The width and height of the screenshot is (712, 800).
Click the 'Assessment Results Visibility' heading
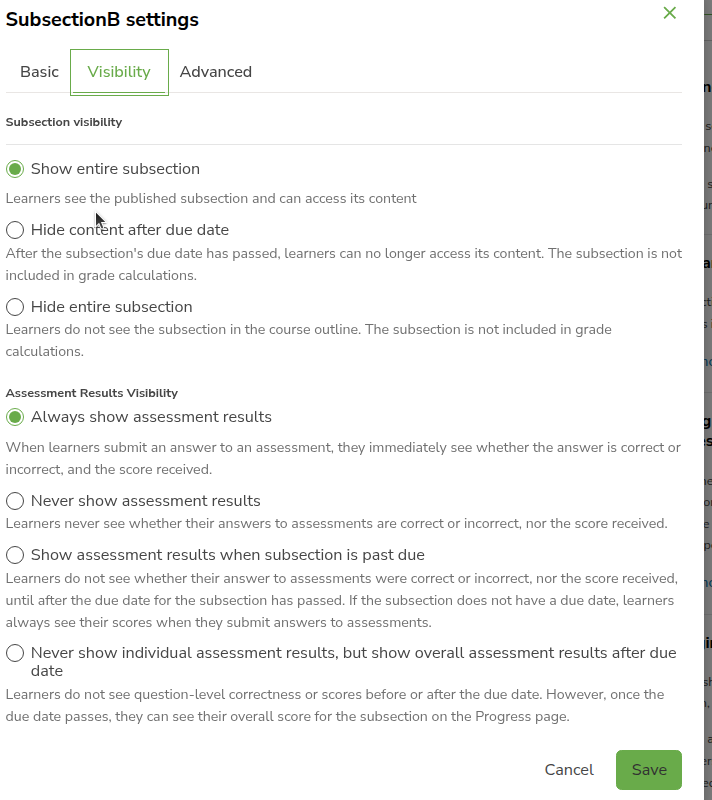tap(92, 393)
